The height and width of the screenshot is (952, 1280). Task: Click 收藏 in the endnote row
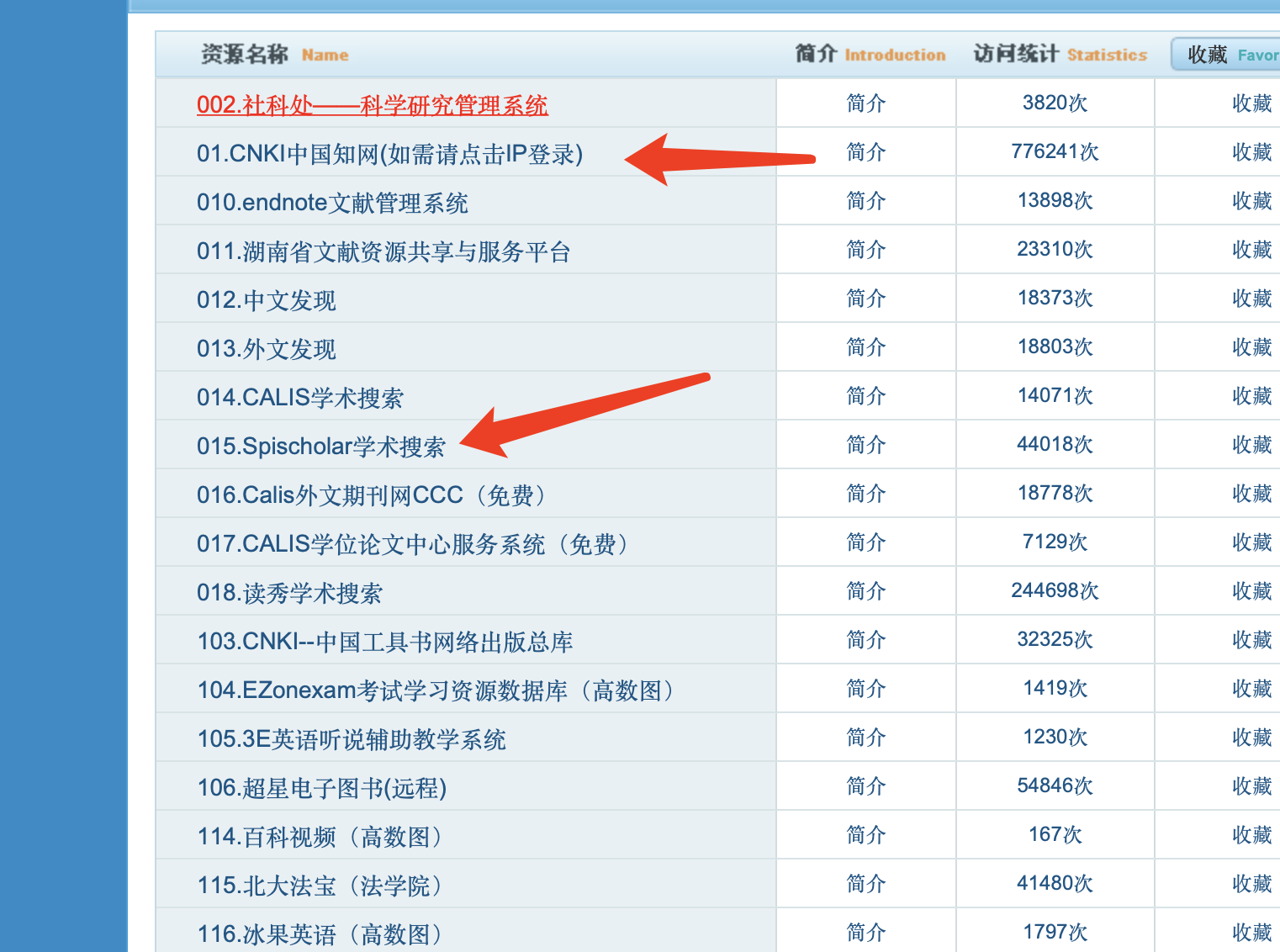(1252, 201)
